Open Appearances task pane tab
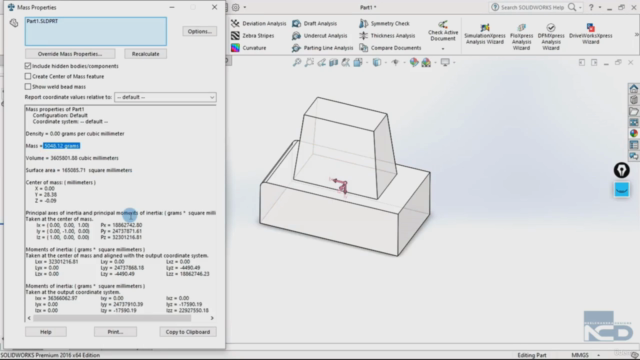Viewport: 640px width, 360px height. 633,133
